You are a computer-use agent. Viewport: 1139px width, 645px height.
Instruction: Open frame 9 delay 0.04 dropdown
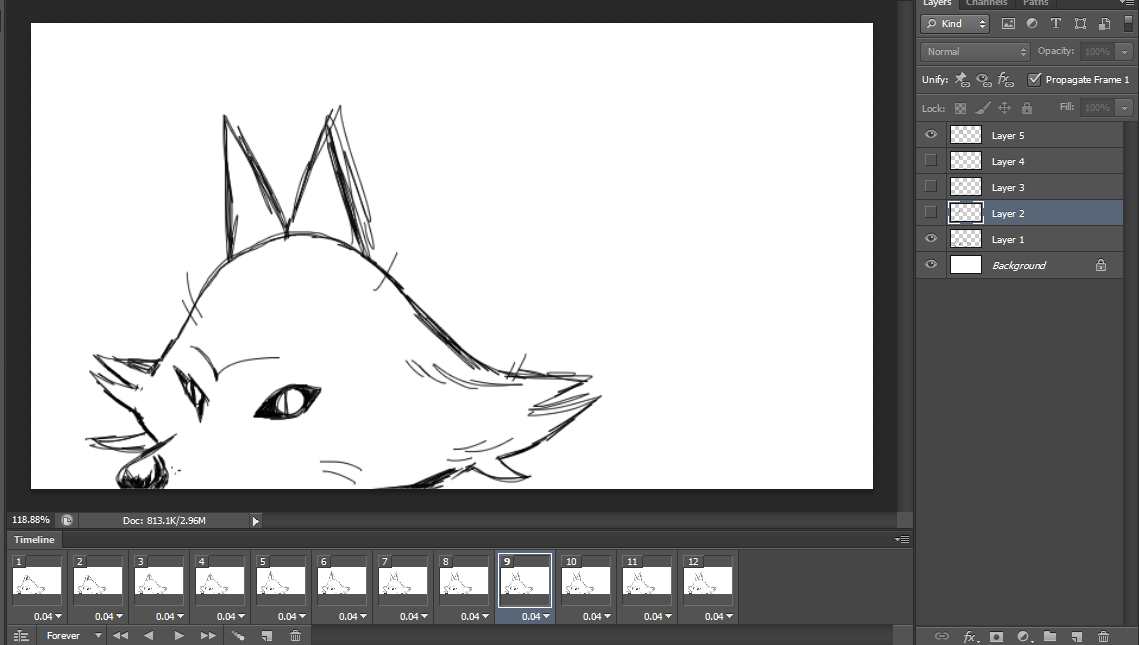tap(536, 617)
